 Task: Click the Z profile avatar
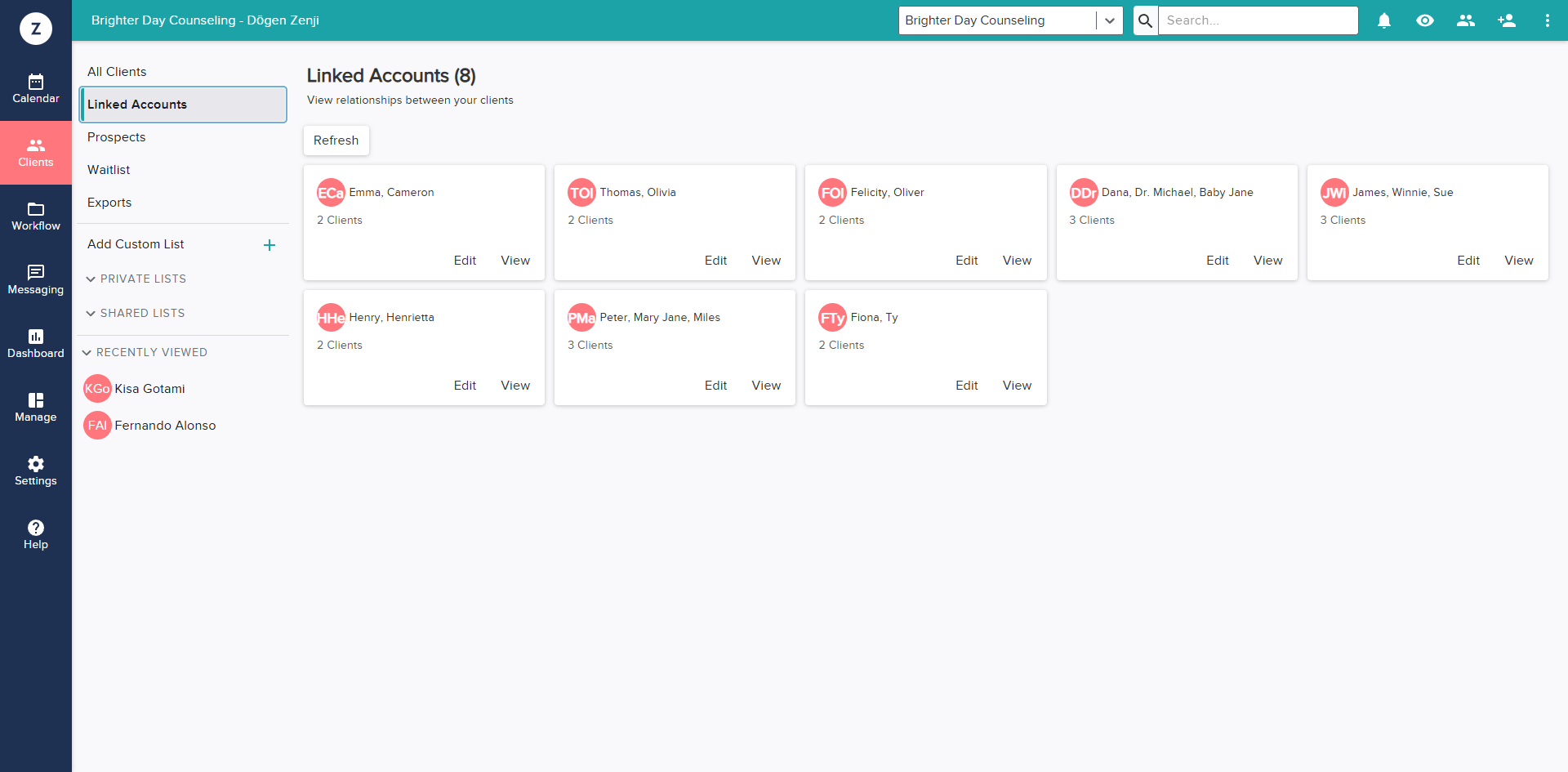click(x=36, y=29)
